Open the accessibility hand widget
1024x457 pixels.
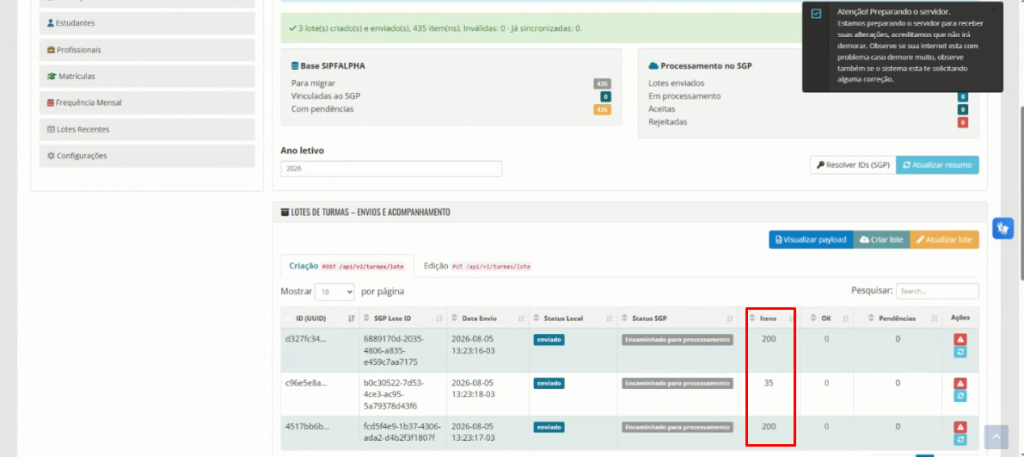pyautogui.click(x=1002, y=228)
